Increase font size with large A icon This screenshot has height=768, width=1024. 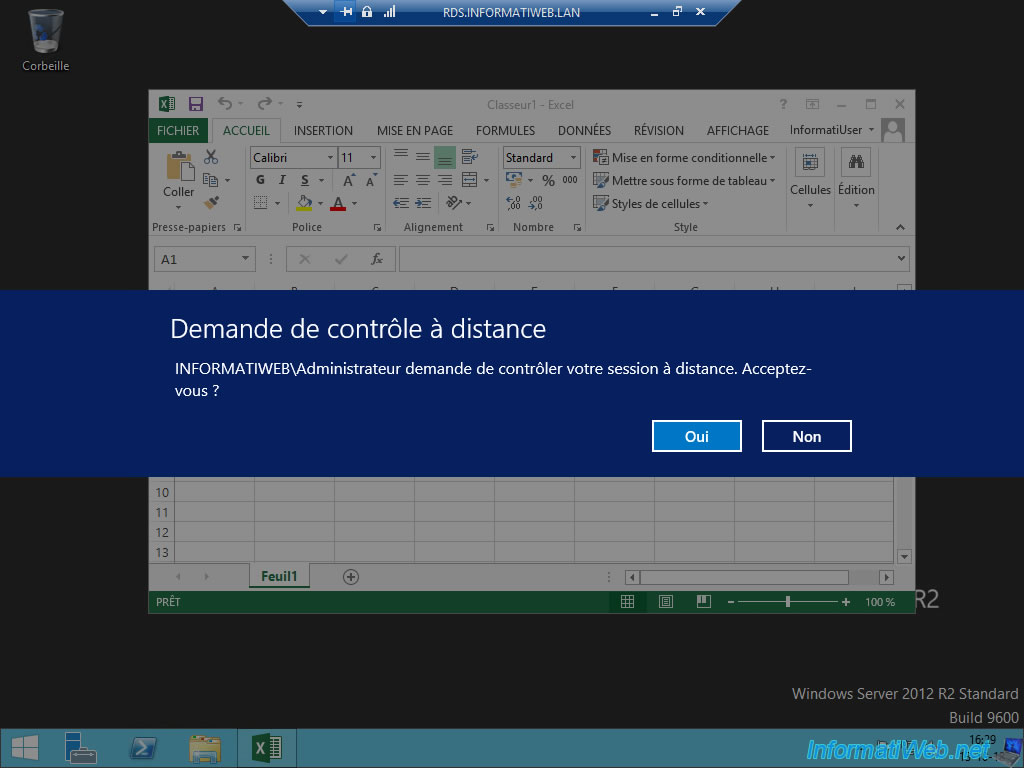349,180
